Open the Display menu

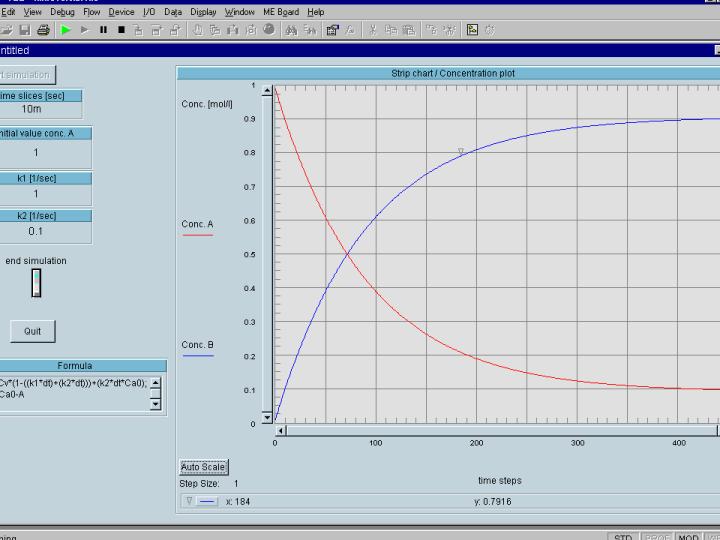(203, 12)
